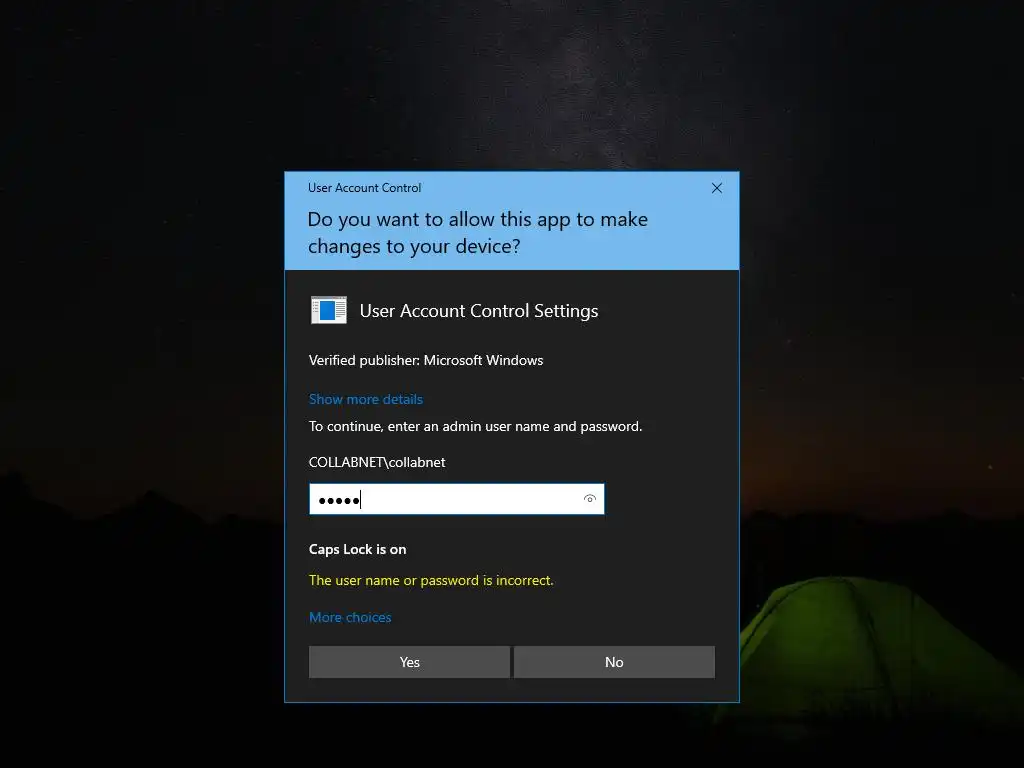The image size is (1024, 768).
Task: Select the COLLABNET\collabnet user name text
Action: click(x=377, y=462)
